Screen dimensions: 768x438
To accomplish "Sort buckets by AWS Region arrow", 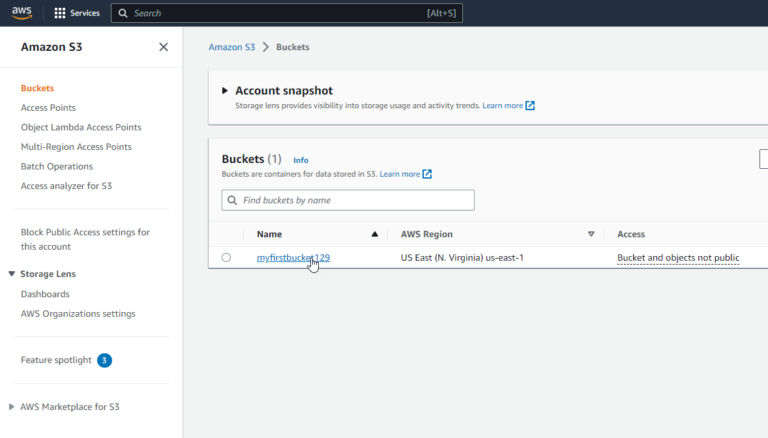I will coord(591,234).
